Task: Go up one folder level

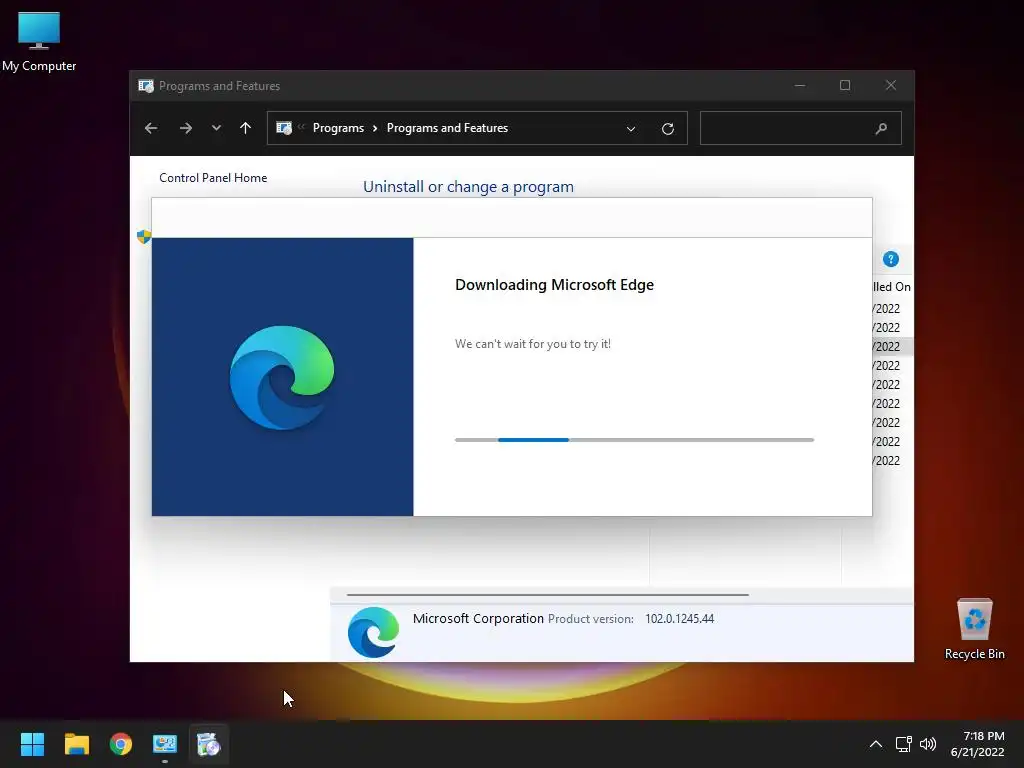Action: click(246, 128)
